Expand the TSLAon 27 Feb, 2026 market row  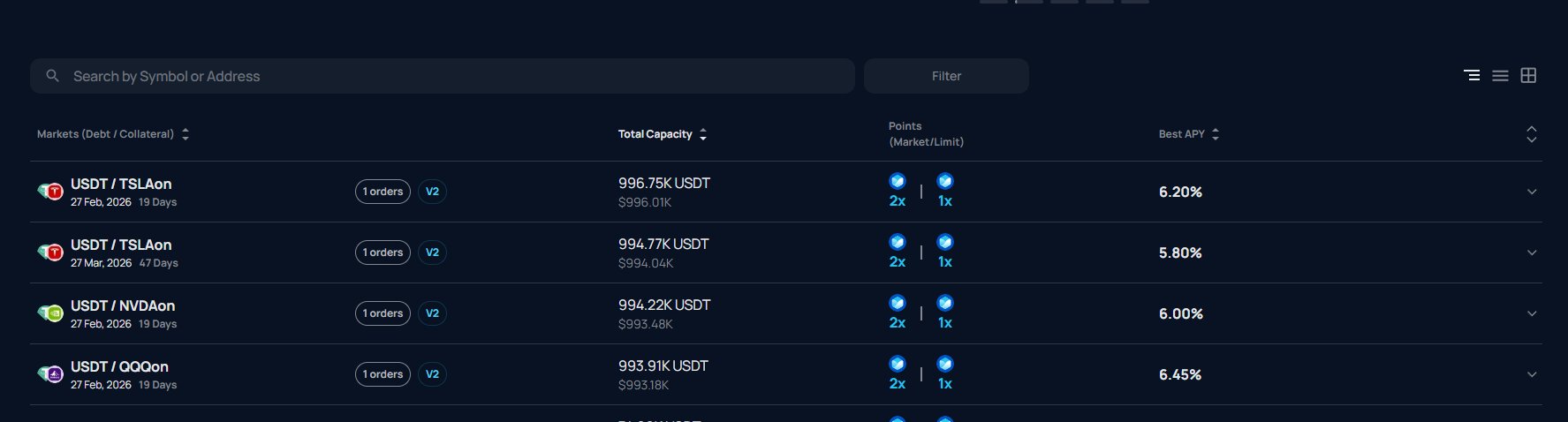click(x=1532, y=192)
